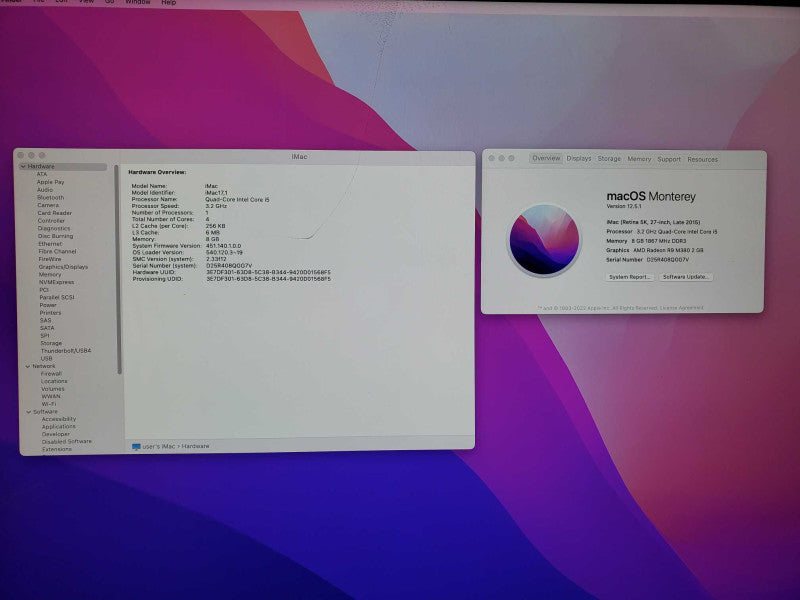The width and height of the screenshot is (800, 600).
Task: Select Apple Pay in sidebar
Action: (x=51, y=182)
